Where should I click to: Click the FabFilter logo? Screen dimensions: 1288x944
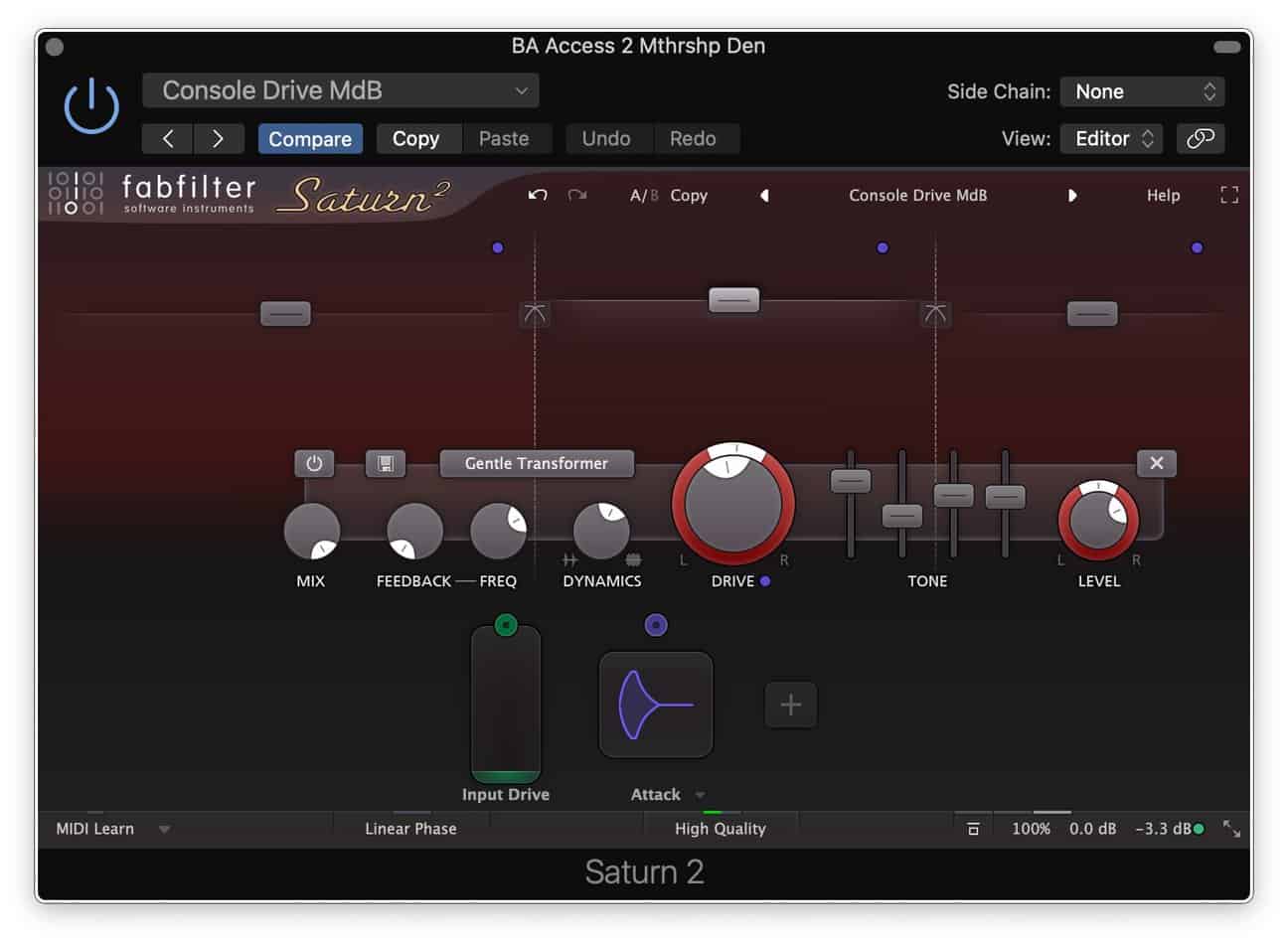pyautogui.click(x=151, y=194)
